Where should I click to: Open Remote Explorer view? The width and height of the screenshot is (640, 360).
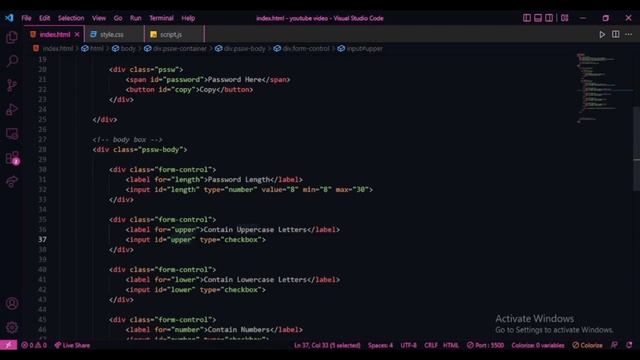coord(12,133)
